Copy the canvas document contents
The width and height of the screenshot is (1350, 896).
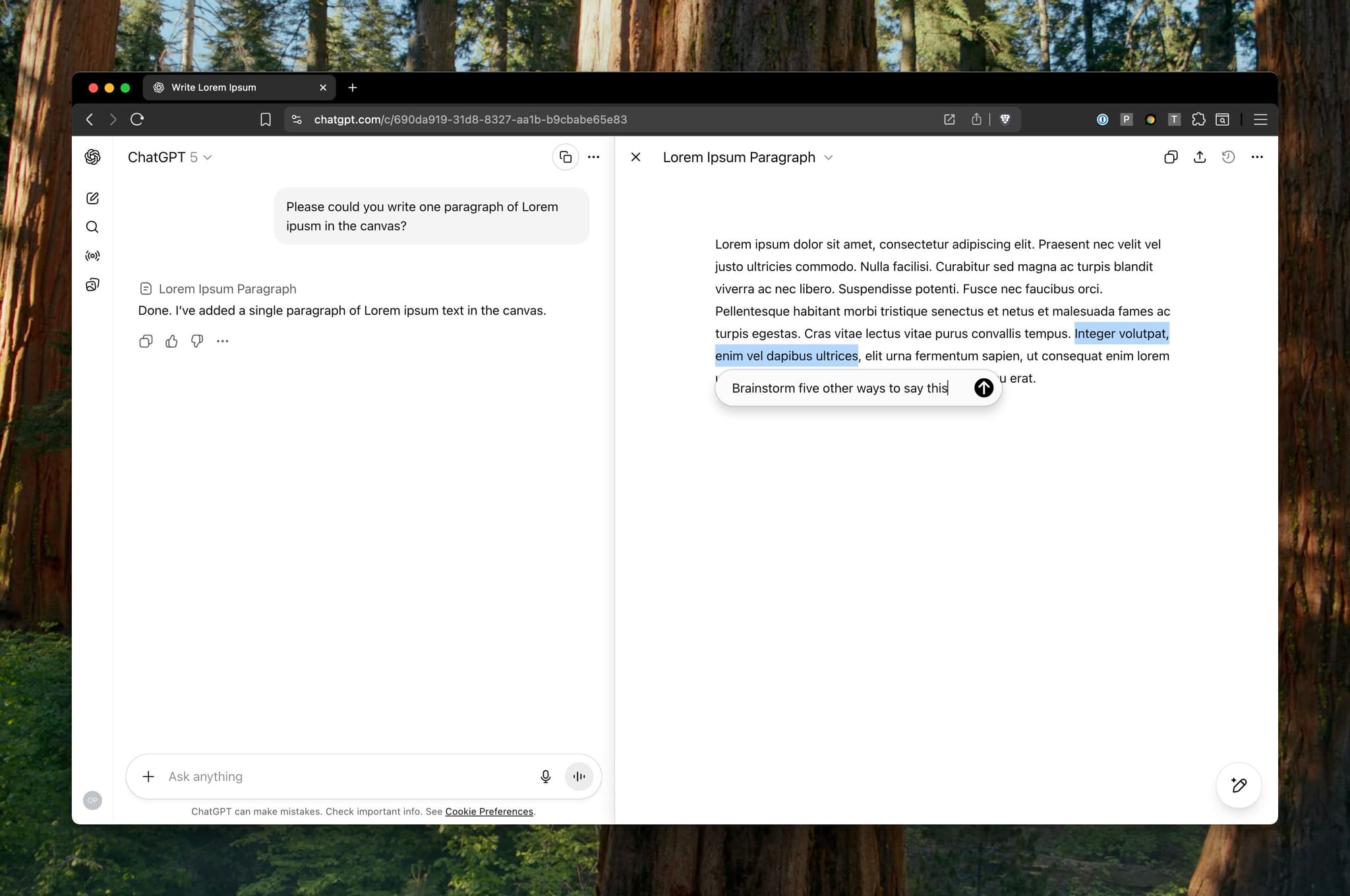point(1171,157)
